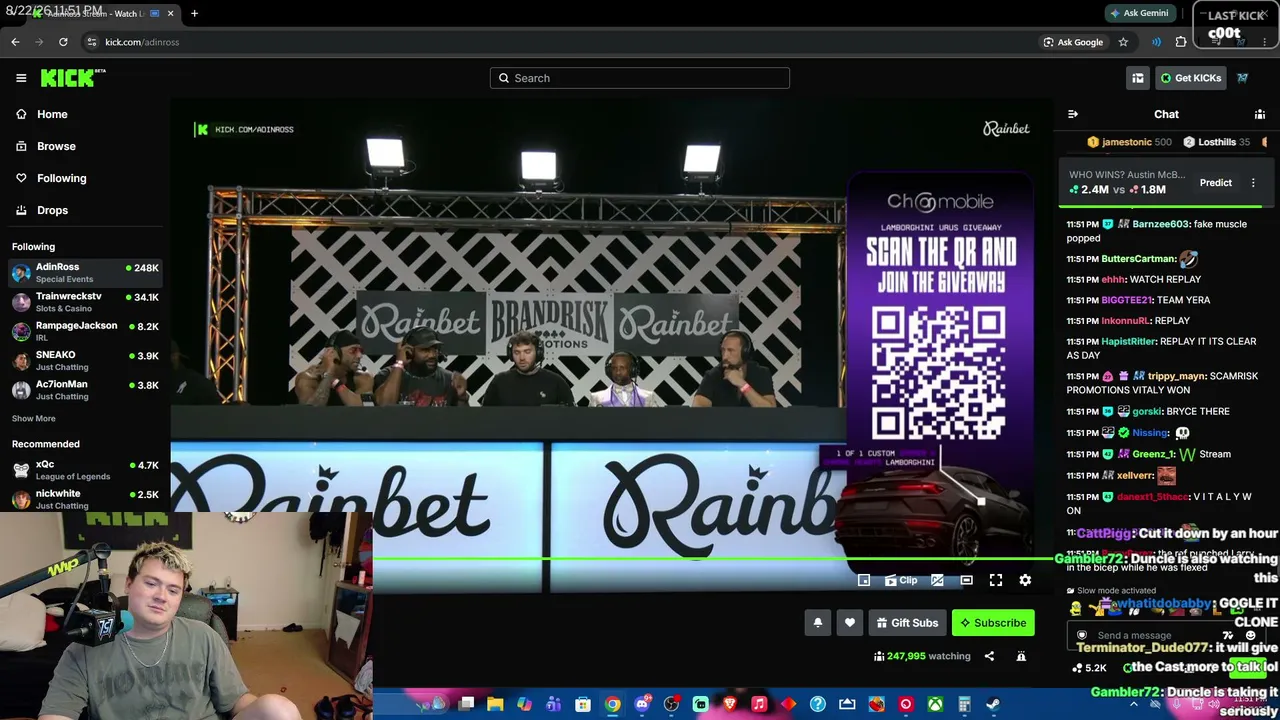Enter fullscreen on the stream player
The height and width of the screenshot is (720, 1280).
point(996,580)
